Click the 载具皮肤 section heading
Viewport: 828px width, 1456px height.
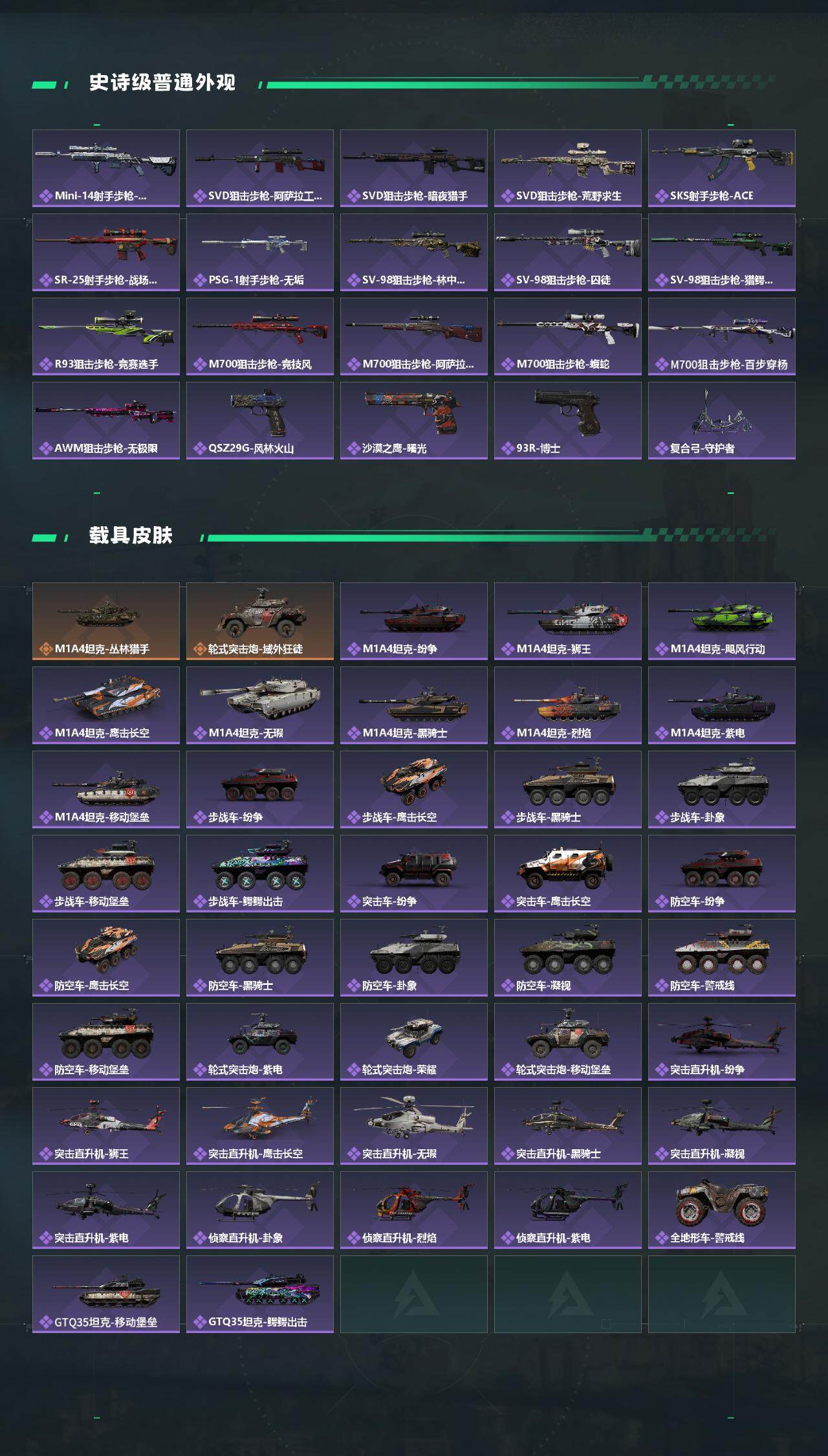click(131, 536)
